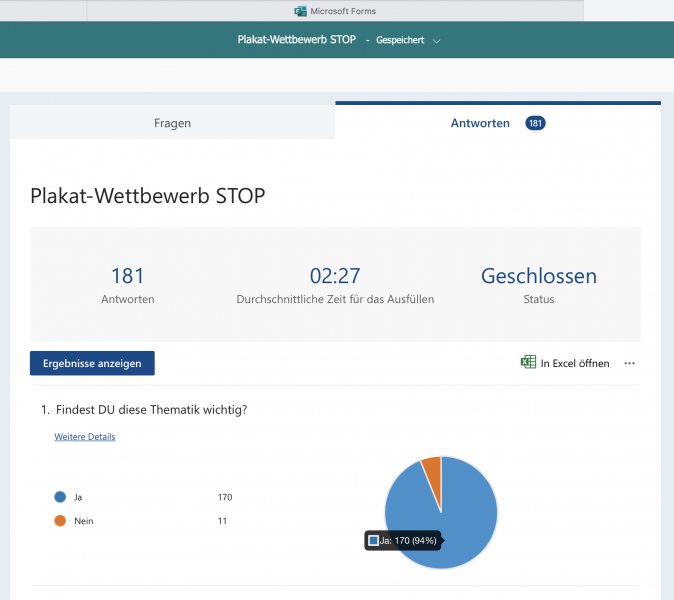674x600 pixels.
Task: Click the Microsoft Forms icon in browser tab
Action: [300, 11]
